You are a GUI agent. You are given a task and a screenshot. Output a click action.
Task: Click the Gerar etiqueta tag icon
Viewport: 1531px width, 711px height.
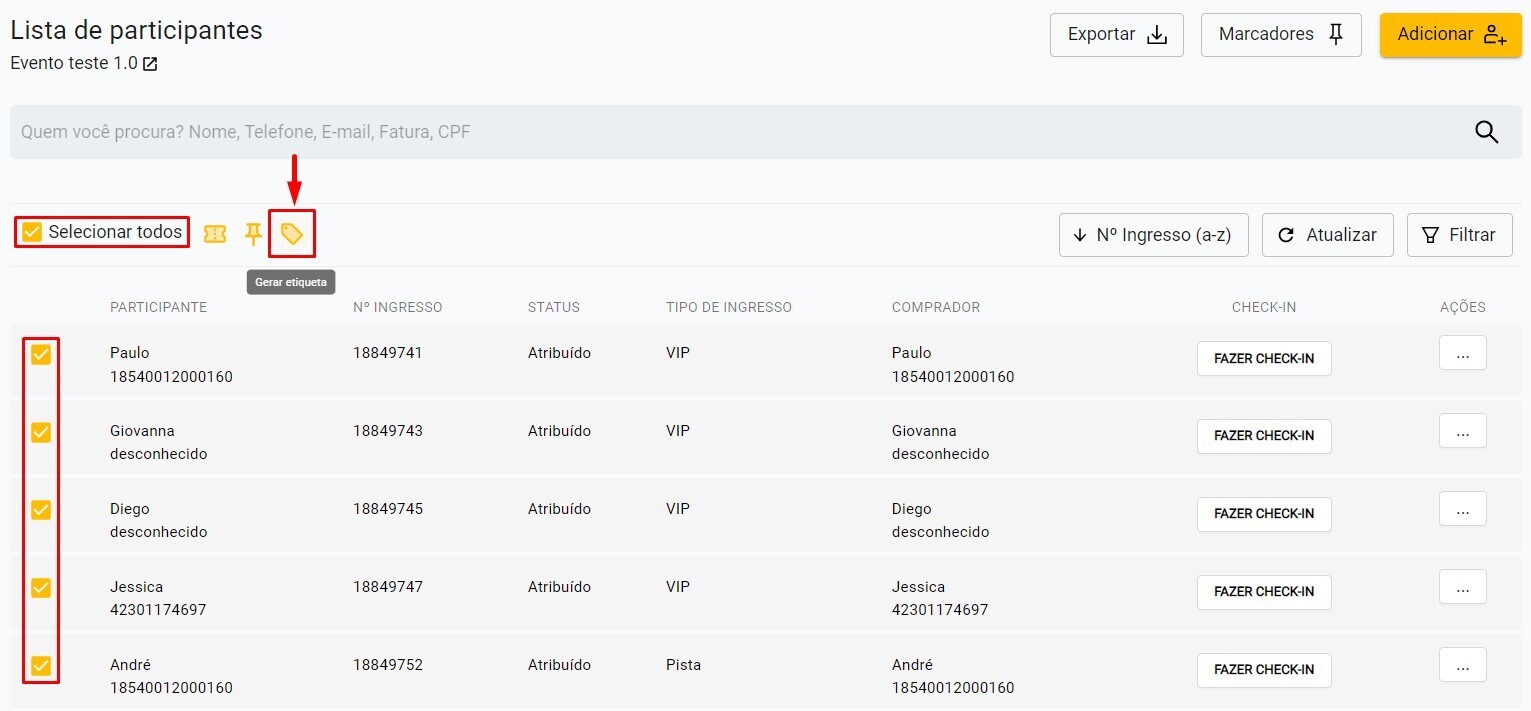[291, 234]
